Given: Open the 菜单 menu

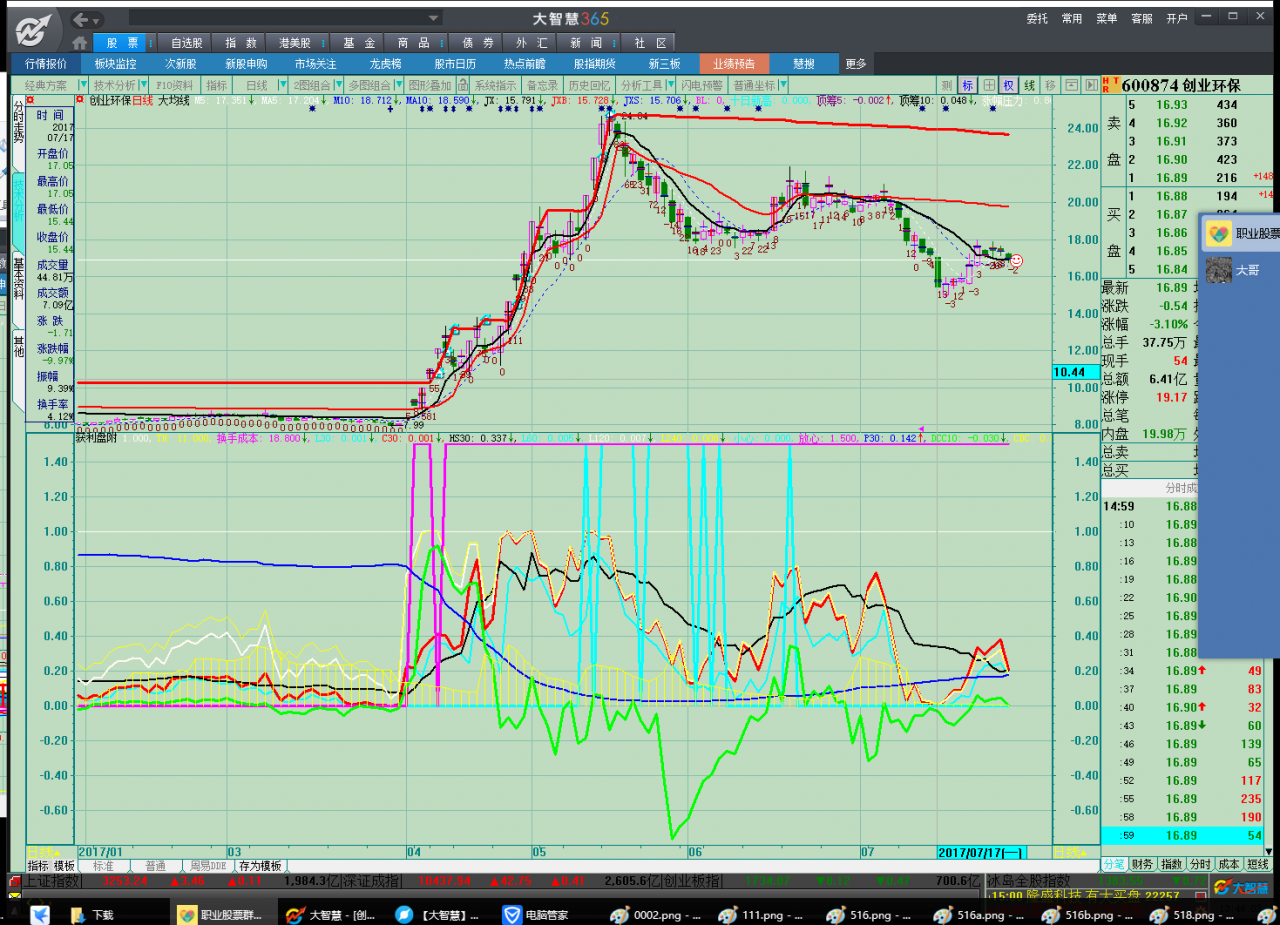Looking at the screenshot, I should 1107,18.
